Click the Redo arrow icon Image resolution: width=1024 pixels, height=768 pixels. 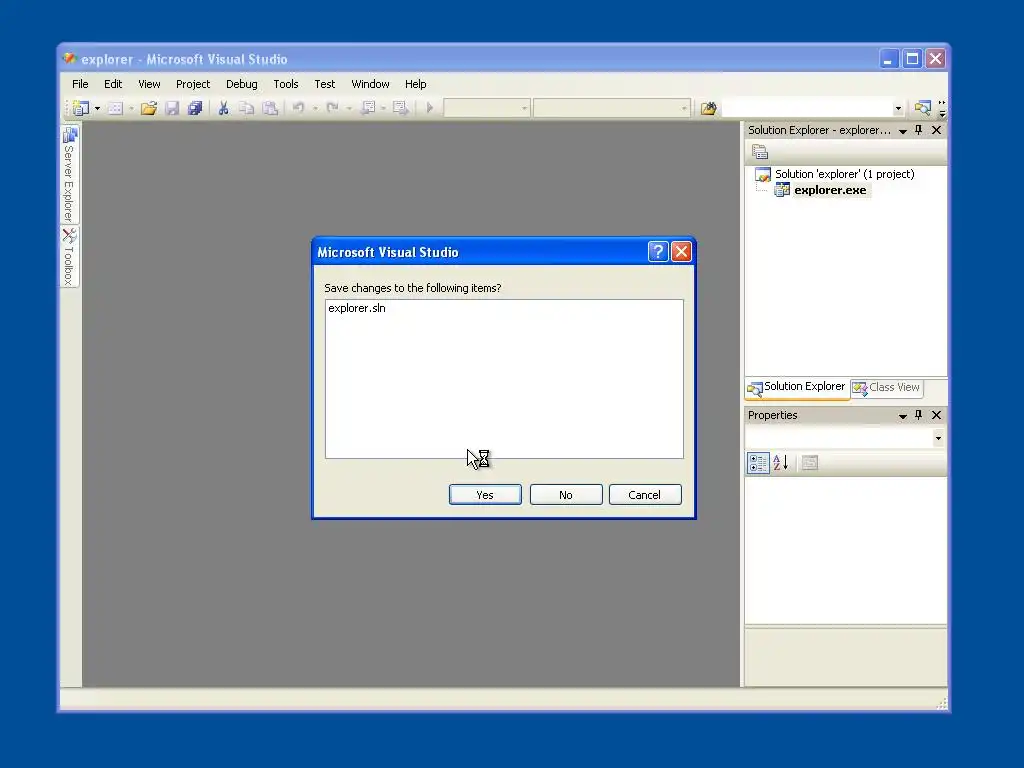point(332,108)
